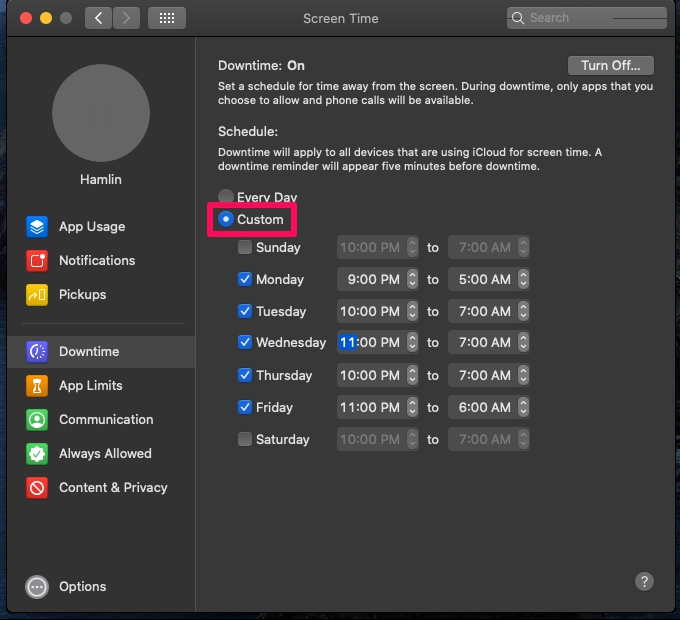Uncheck the Wednesday checkbox
Image resolution: width=680 pixels, height=620 pixels.
[245, 342]
